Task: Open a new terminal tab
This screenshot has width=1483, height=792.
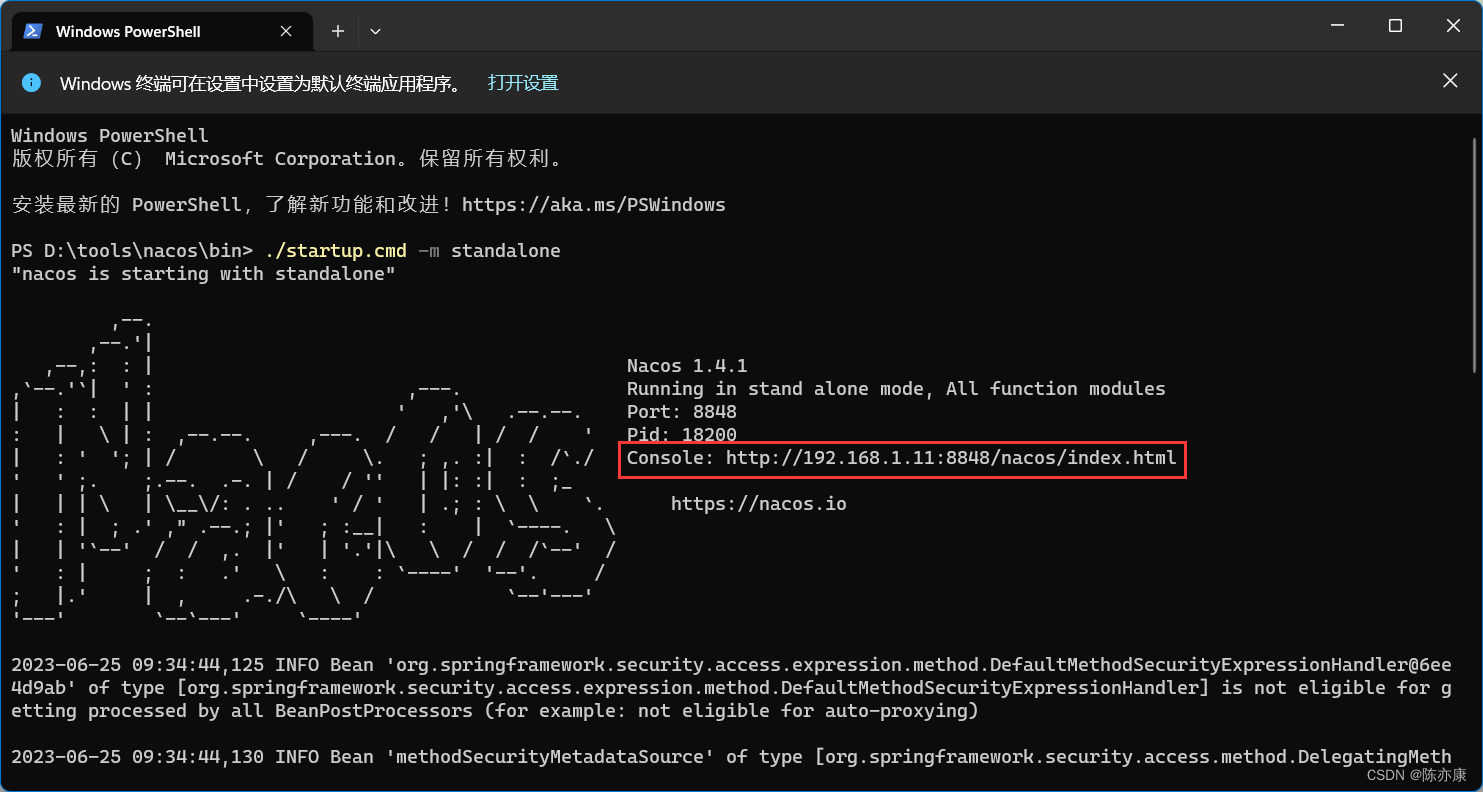Action: coord(338,31)
